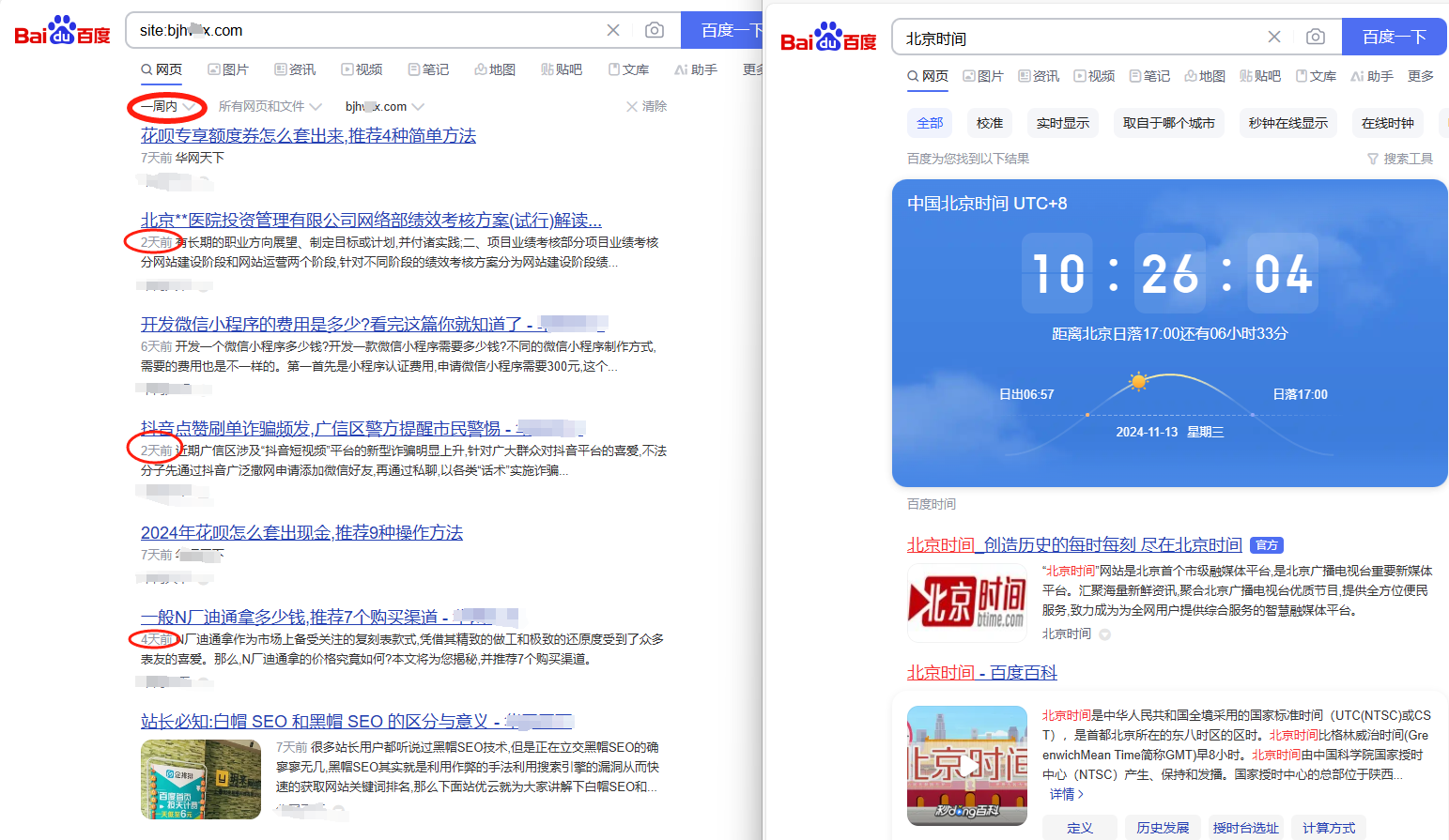The height and width of the screenshot is (840, 1449).
Task: Click the sun icon on sunrise curve
Action: [1139, 381]
